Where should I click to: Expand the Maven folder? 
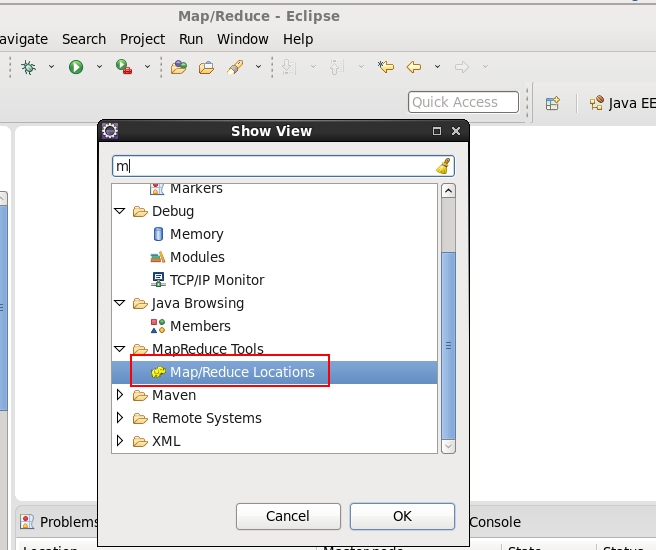(x=120, y=395)
